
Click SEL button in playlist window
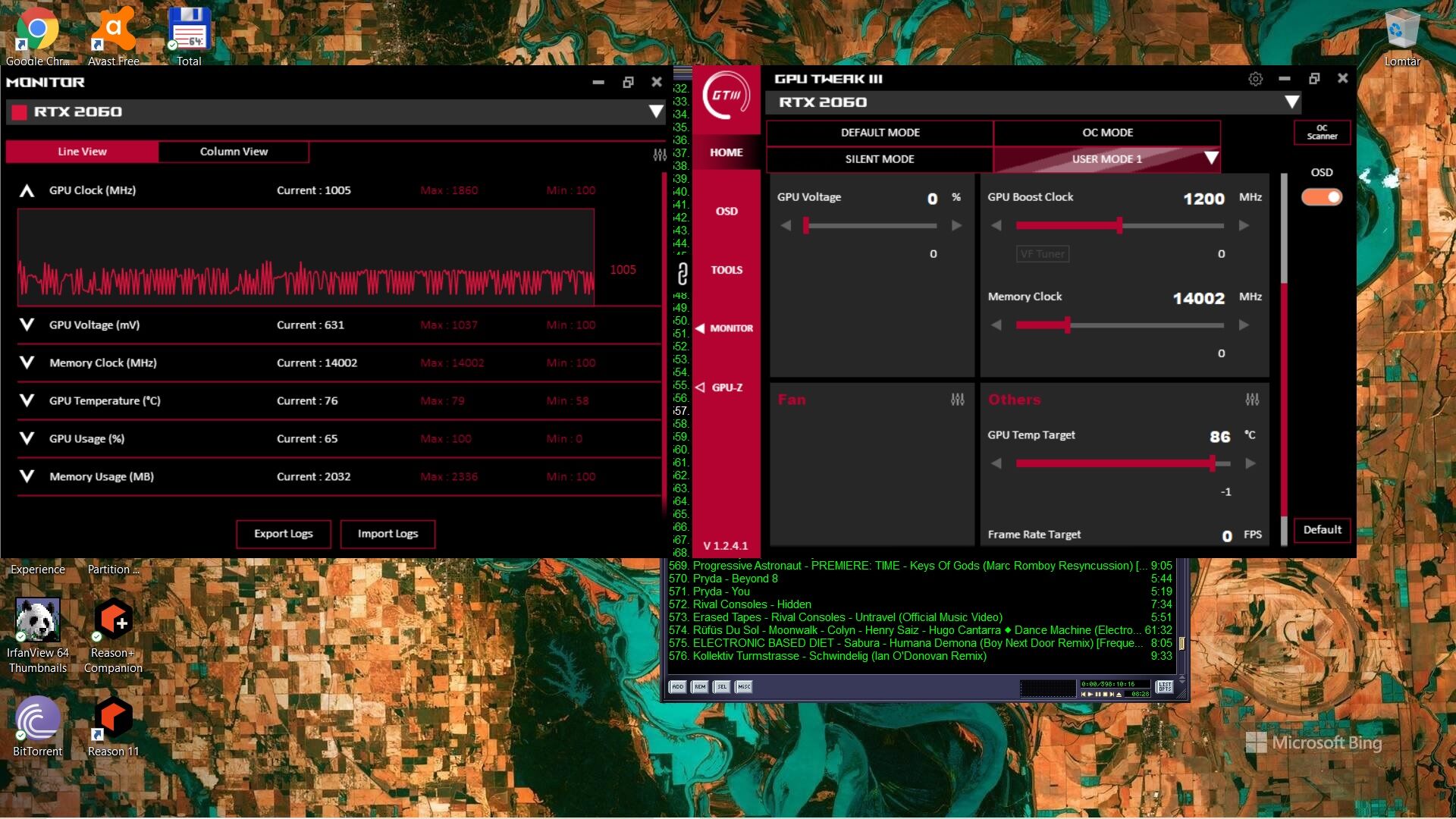click(x=721, y=687)
